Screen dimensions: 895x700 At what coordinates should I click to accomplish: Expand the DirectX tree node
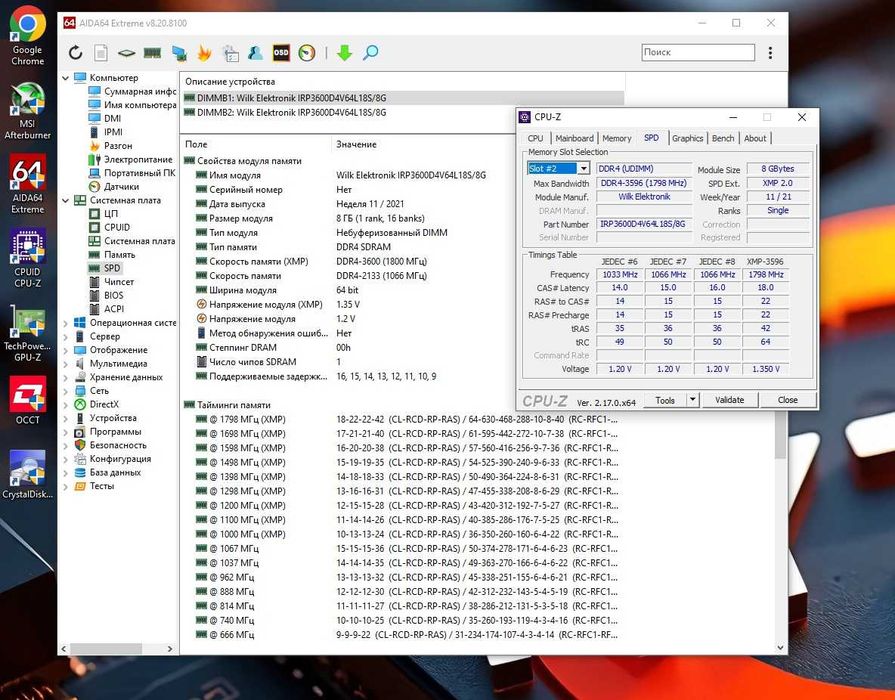pos(65,404)
